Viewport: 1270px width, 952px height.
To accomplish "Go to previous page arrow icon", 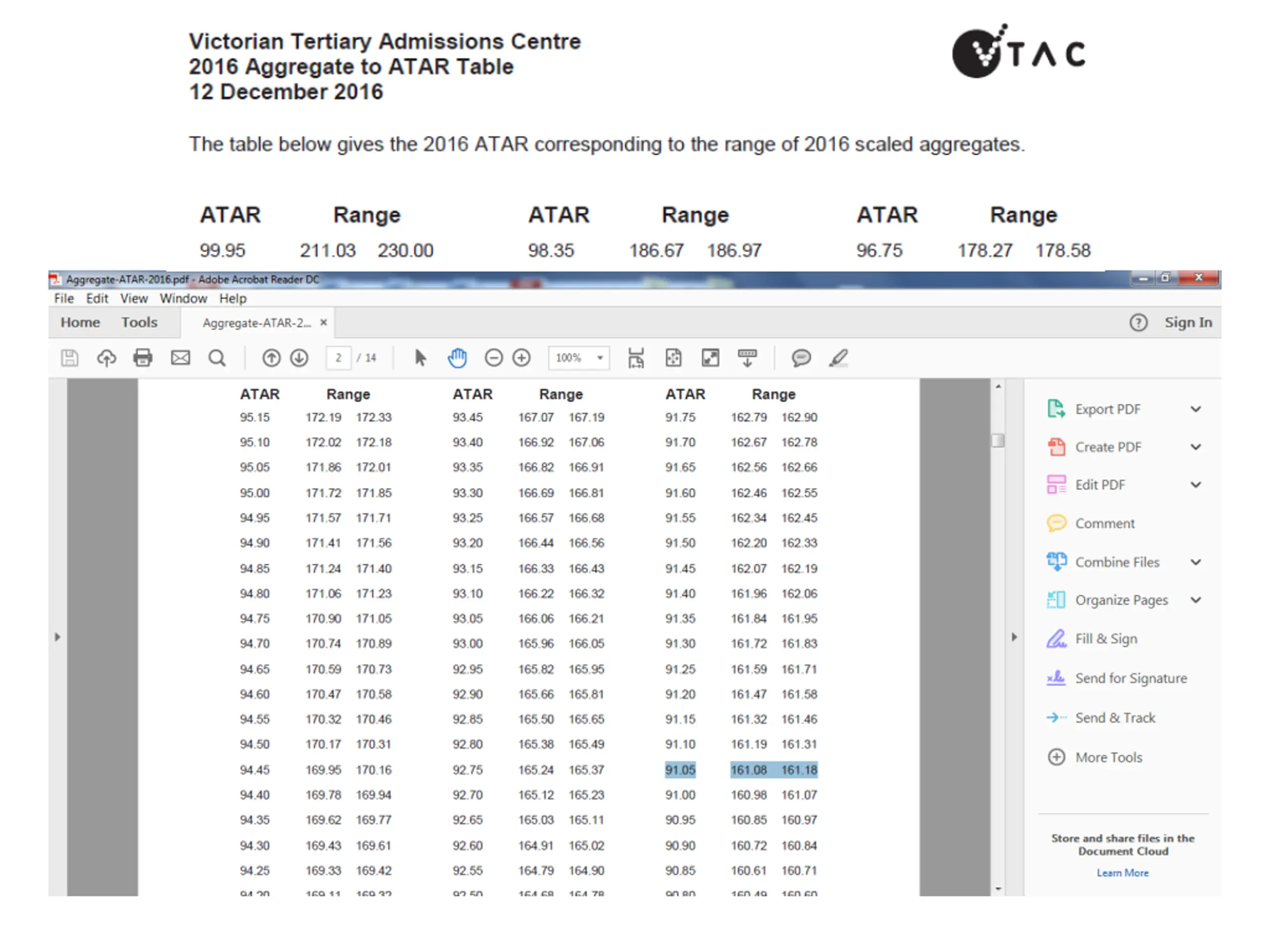I will (x=271, y=358).
